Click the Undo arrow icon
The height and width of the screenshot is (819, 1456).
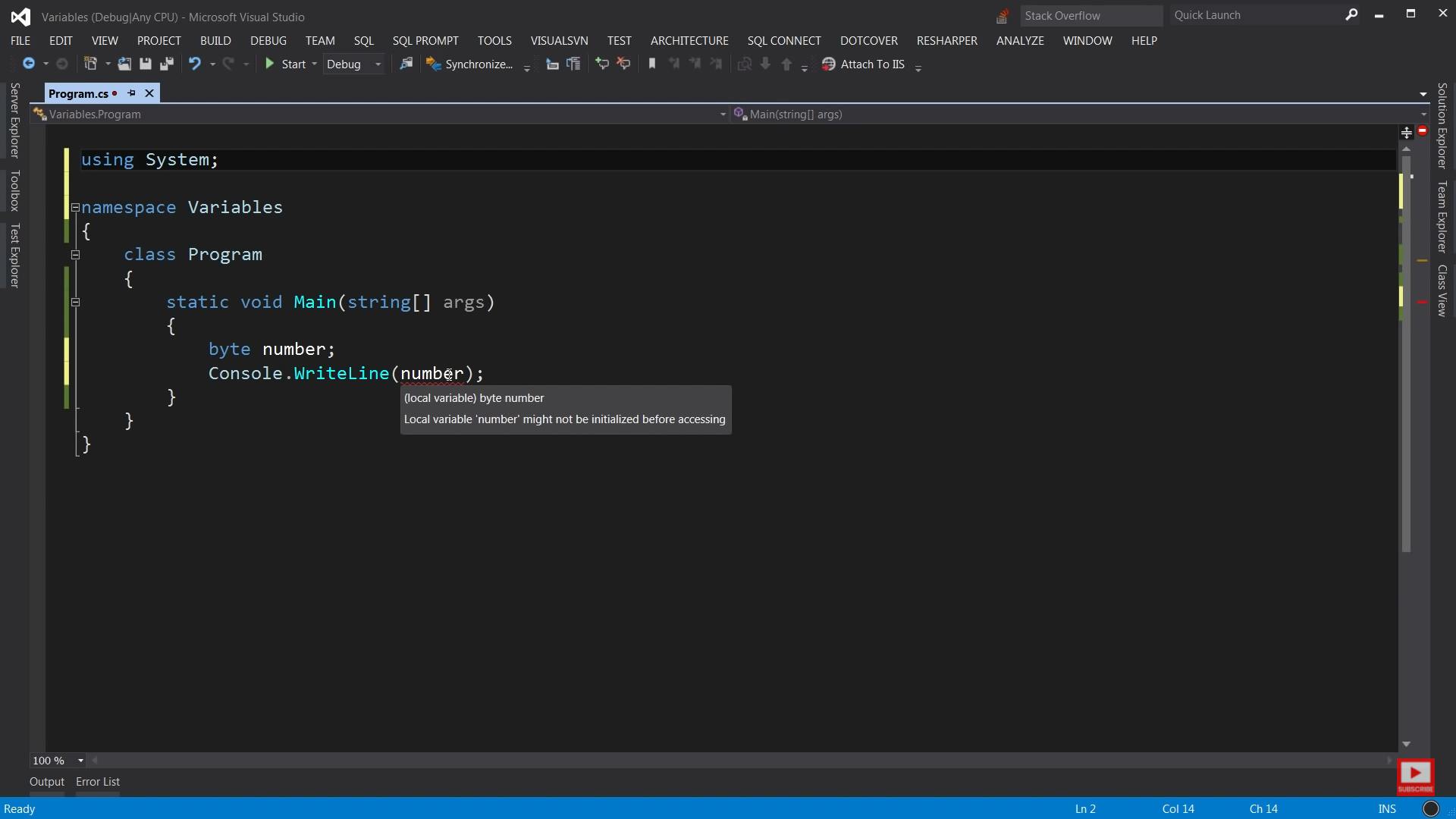pos(195,64)
